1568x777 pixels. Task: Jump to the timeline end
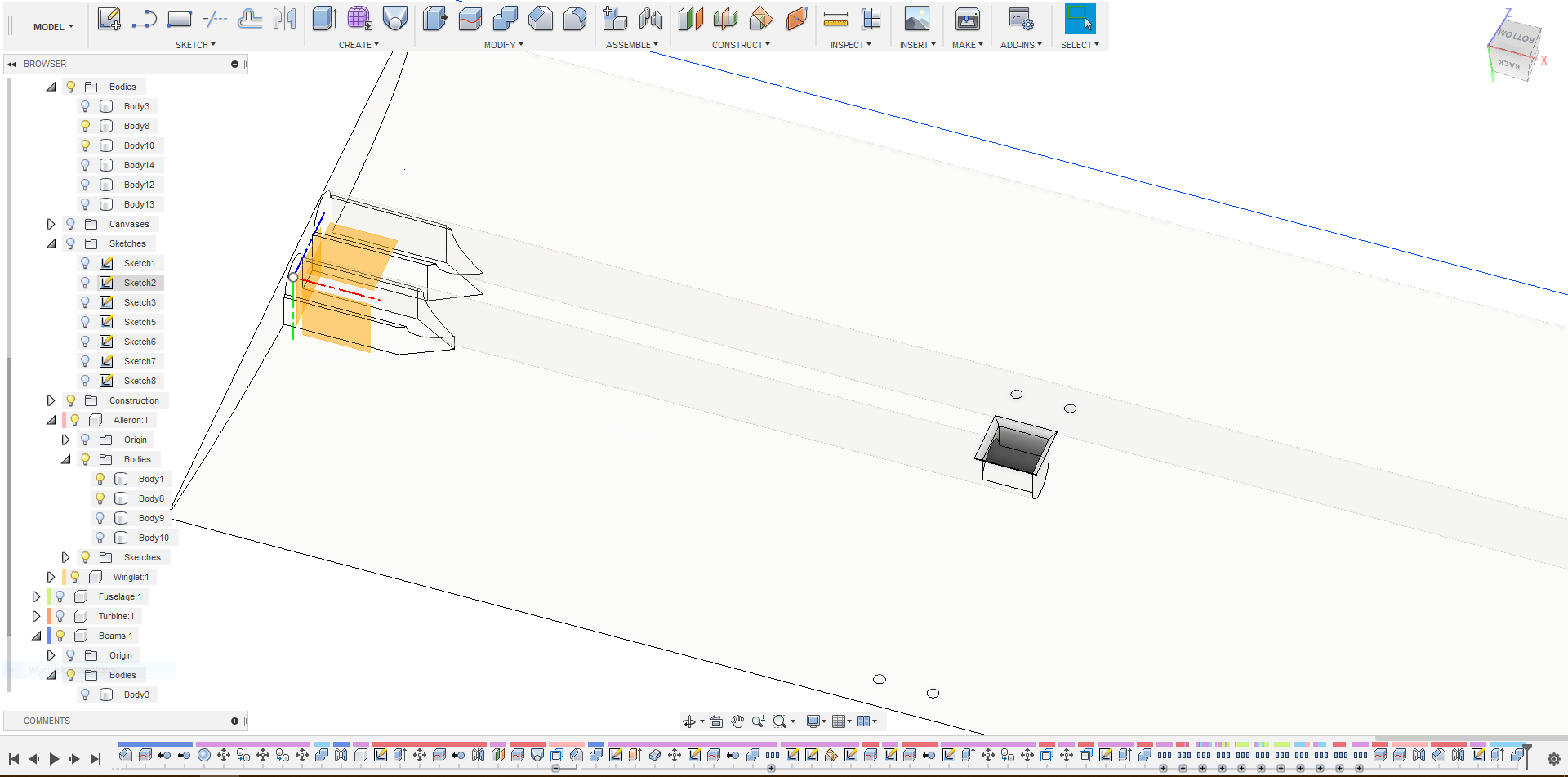[95, 759]
